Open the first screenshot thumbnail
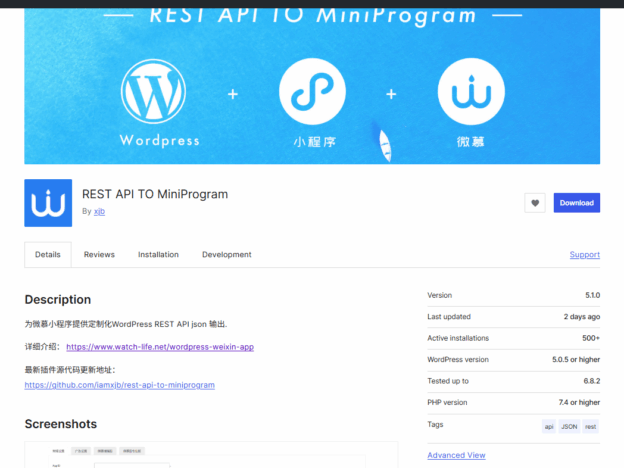624x468 pixels. coord(211,455)
